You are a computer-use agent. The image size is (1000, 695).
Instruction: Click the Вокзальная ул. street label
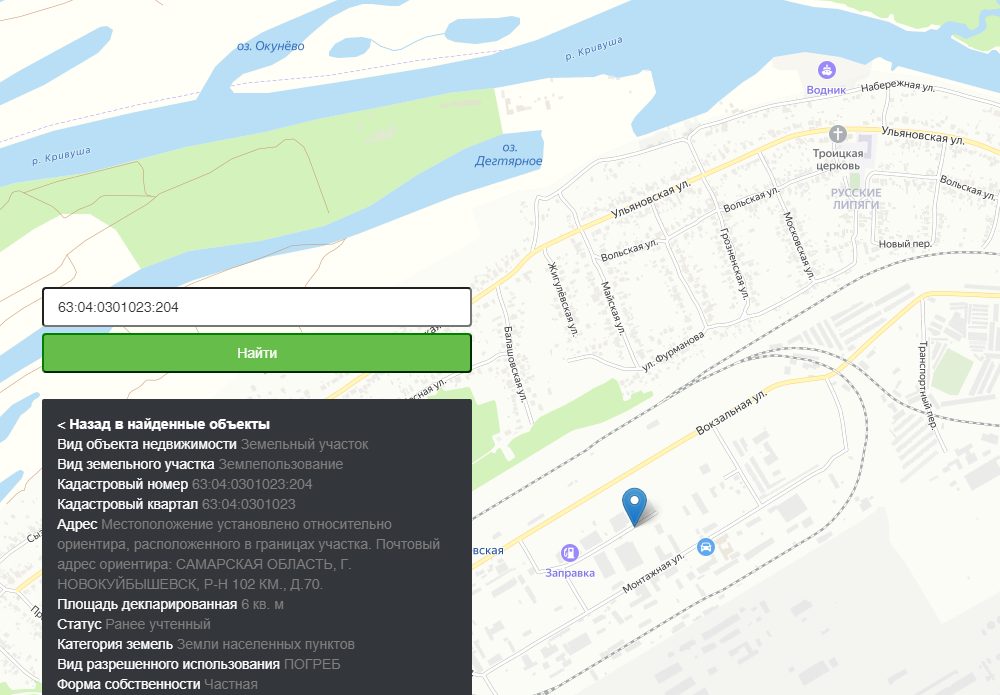pos(731,413)
